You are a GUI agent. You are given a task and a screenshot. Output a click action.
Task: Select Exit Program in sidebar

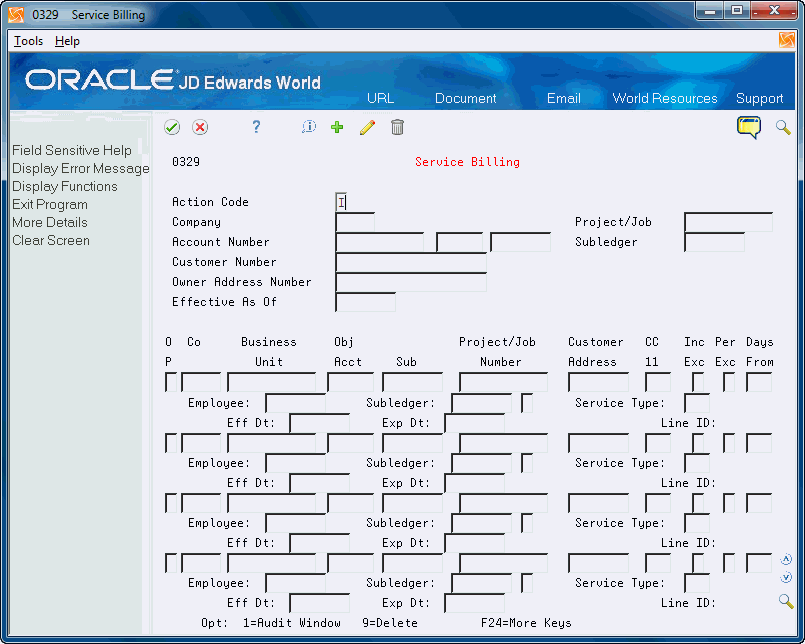50,204
